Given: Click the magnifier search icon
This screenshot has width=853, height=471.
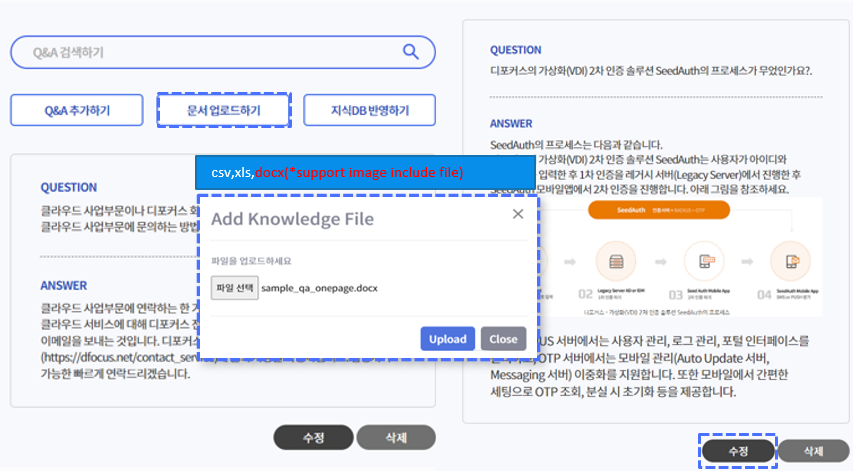Looking at the screenshot, I should click(411, 52).
